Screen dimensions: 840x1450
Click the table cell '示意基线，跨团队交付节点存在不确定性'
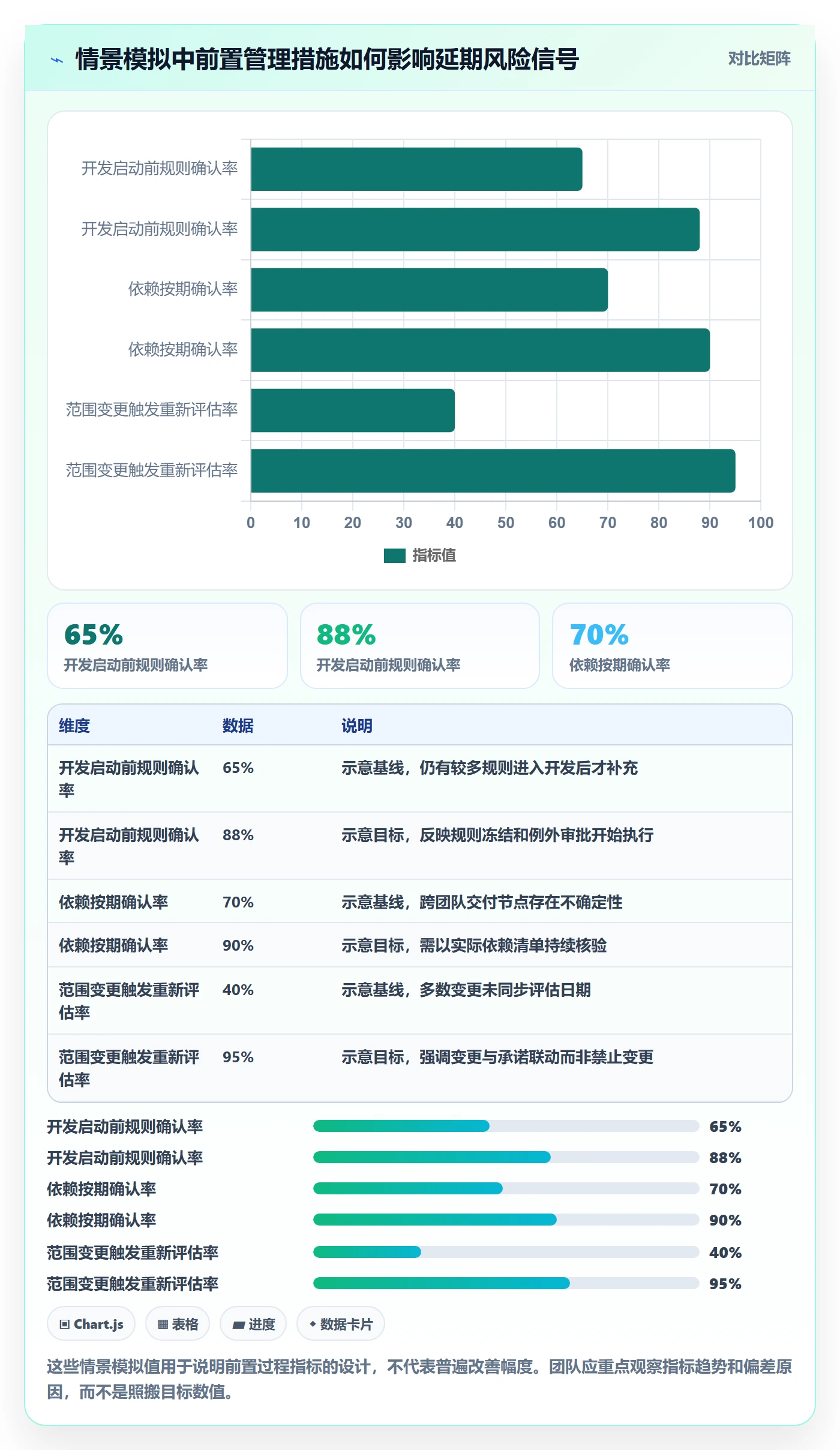[482, 902]
